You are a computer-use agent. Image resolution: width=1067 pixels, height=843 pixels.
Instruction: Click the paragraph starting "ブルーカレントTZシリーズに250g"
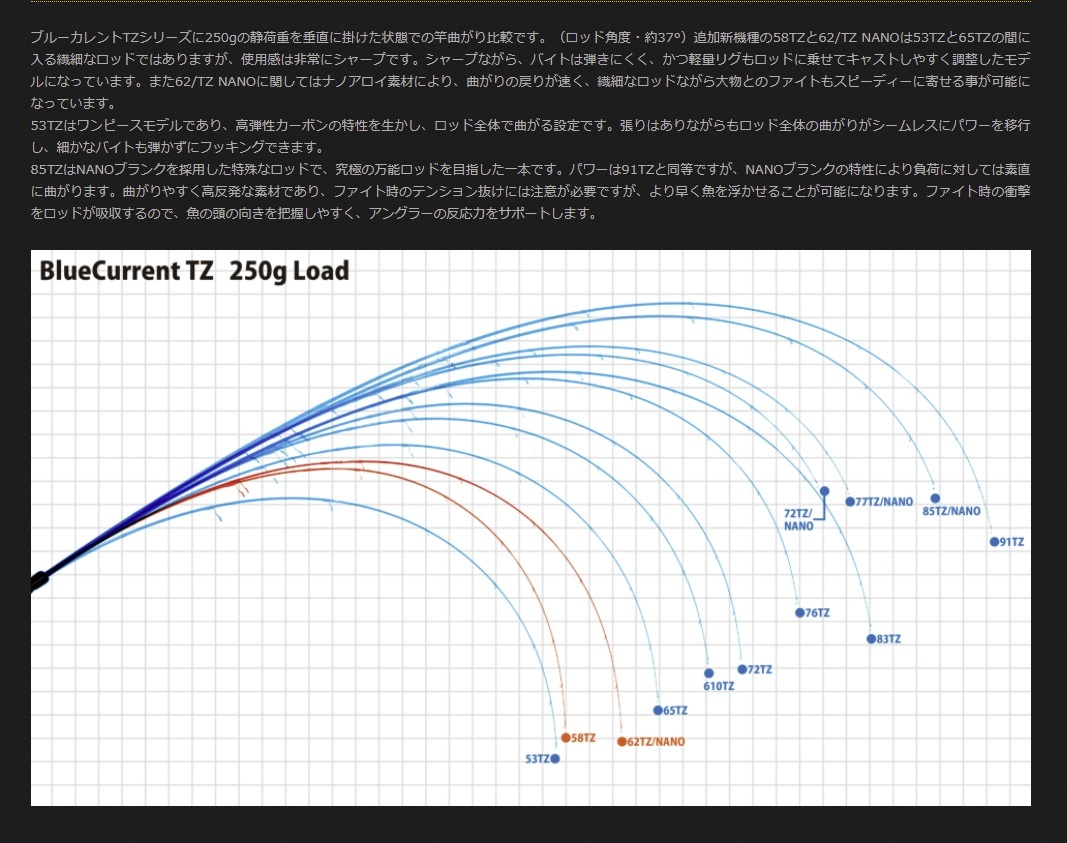point(530,70)
